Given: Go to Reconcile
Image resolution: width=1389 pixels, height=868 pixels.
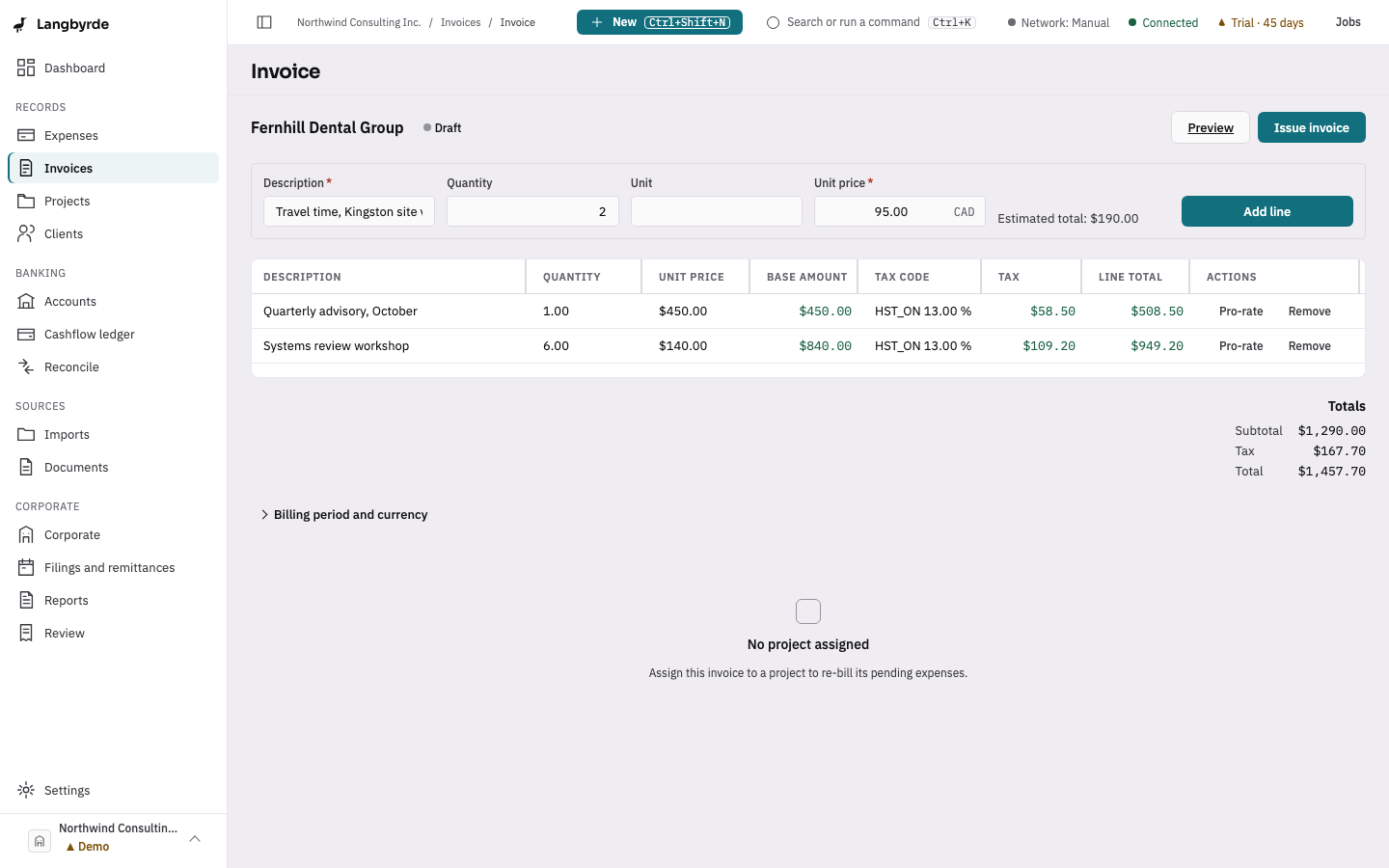Looking at the screenshot, I should tap(113, 366).
